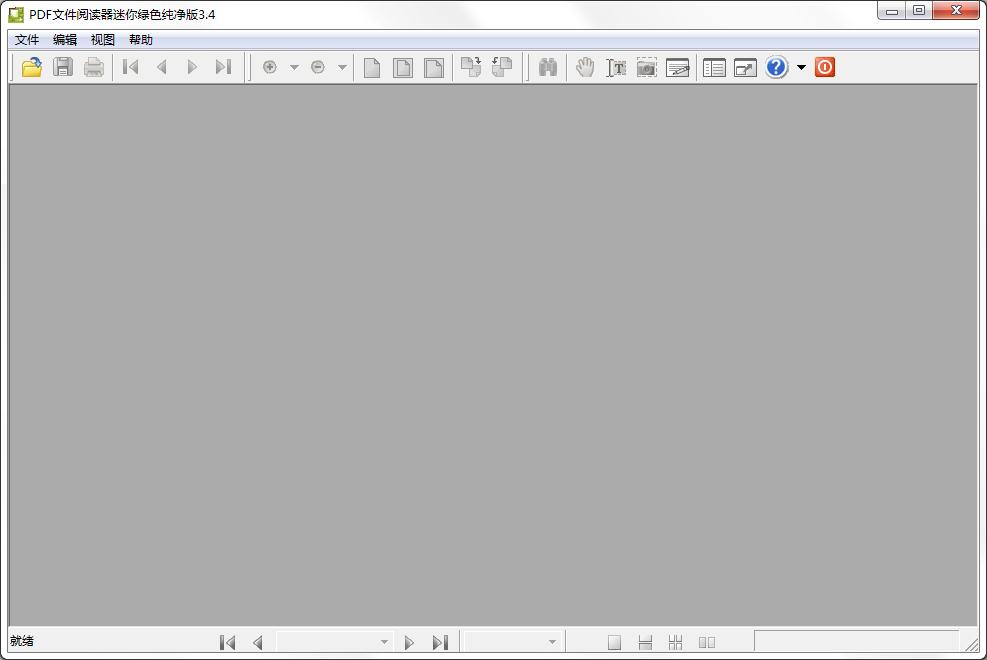Viewport: 987px width, 660px height.
Task: Select the Text selection tool
Action: (x=616, y=67)
